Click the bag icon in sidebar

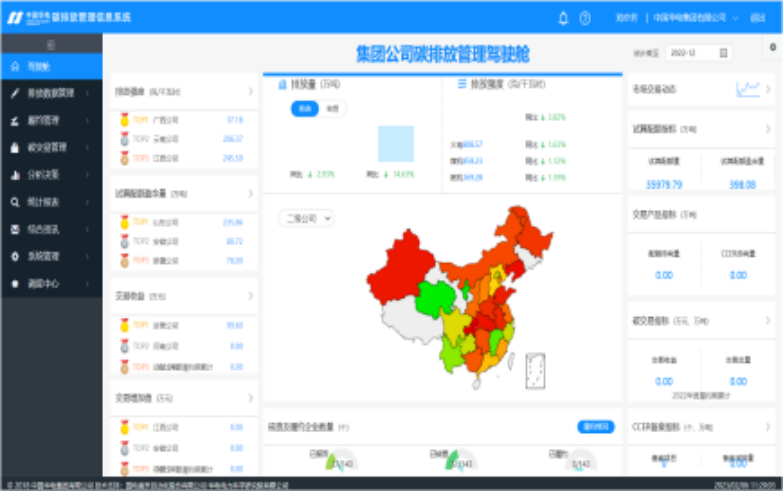15,147
